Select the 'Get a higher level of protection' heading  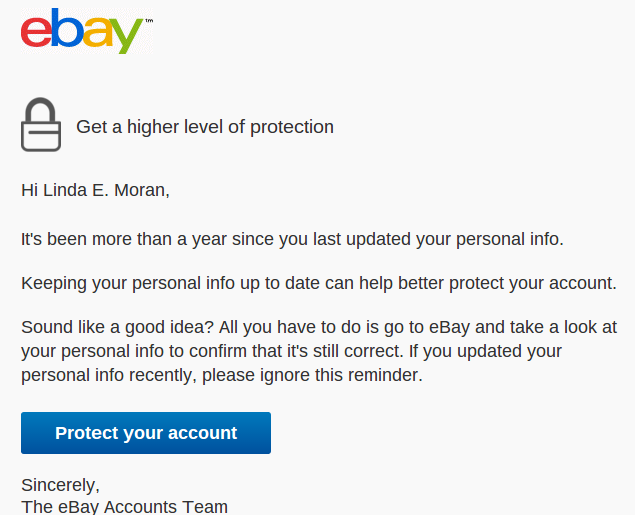coord(205,127)
